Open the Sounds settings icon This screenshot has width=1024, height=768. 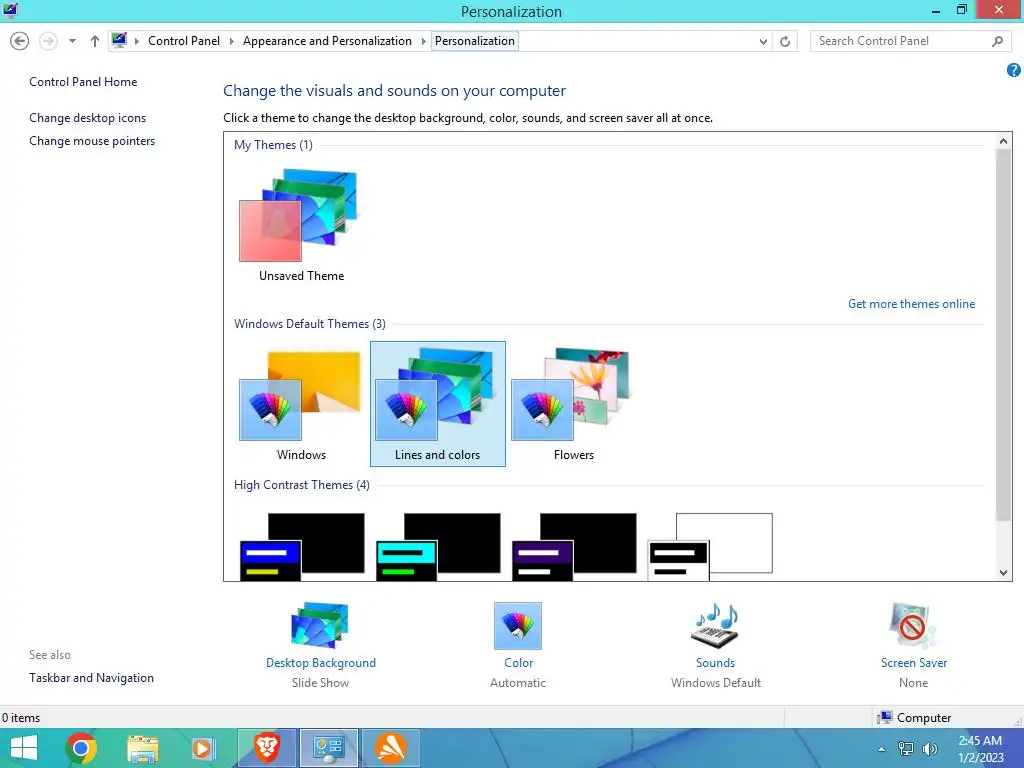(x=715, y=626)
